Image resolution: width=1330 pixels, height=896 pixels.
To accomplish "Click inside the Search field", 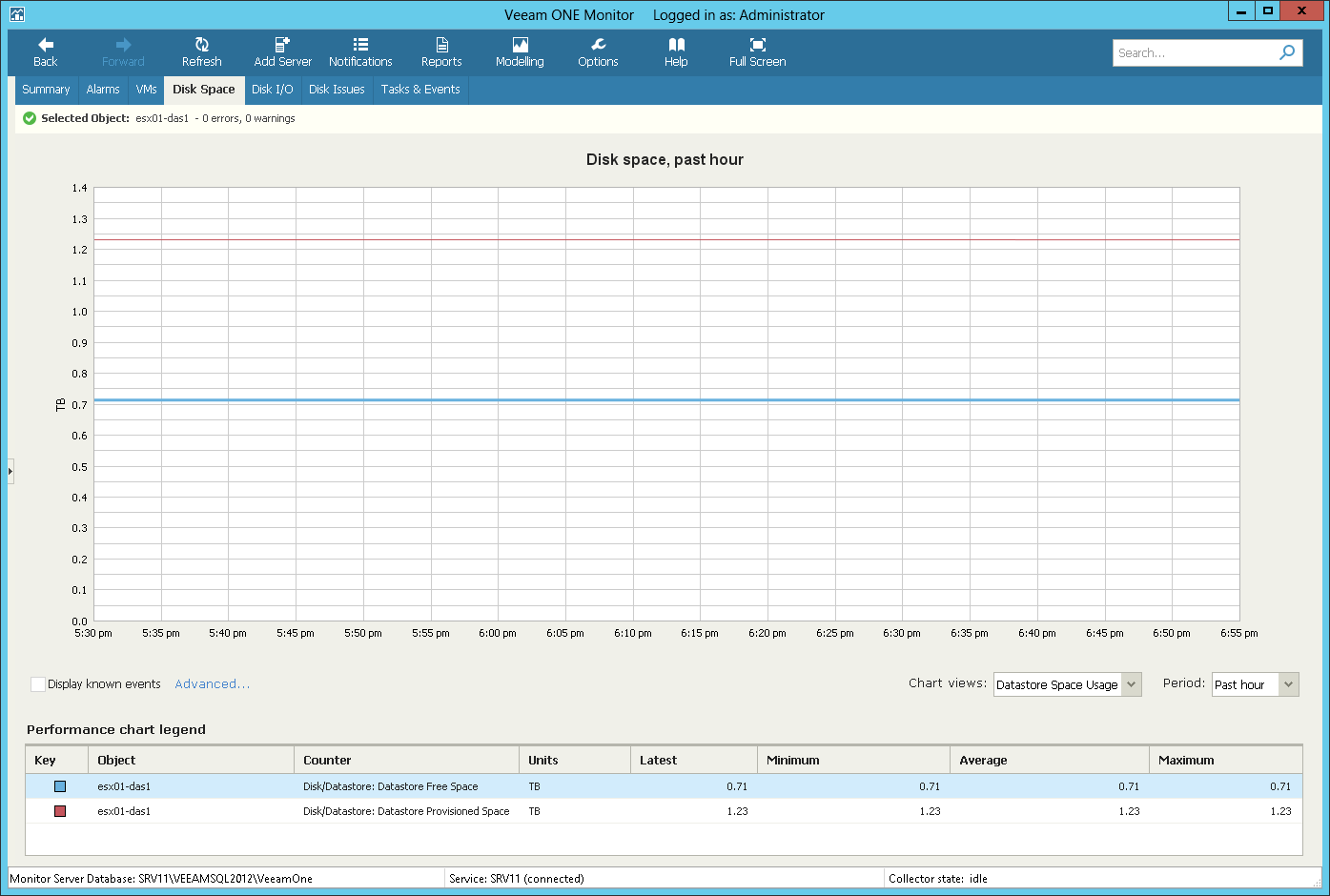I will pyautogui.click(x=1196, y=52).
